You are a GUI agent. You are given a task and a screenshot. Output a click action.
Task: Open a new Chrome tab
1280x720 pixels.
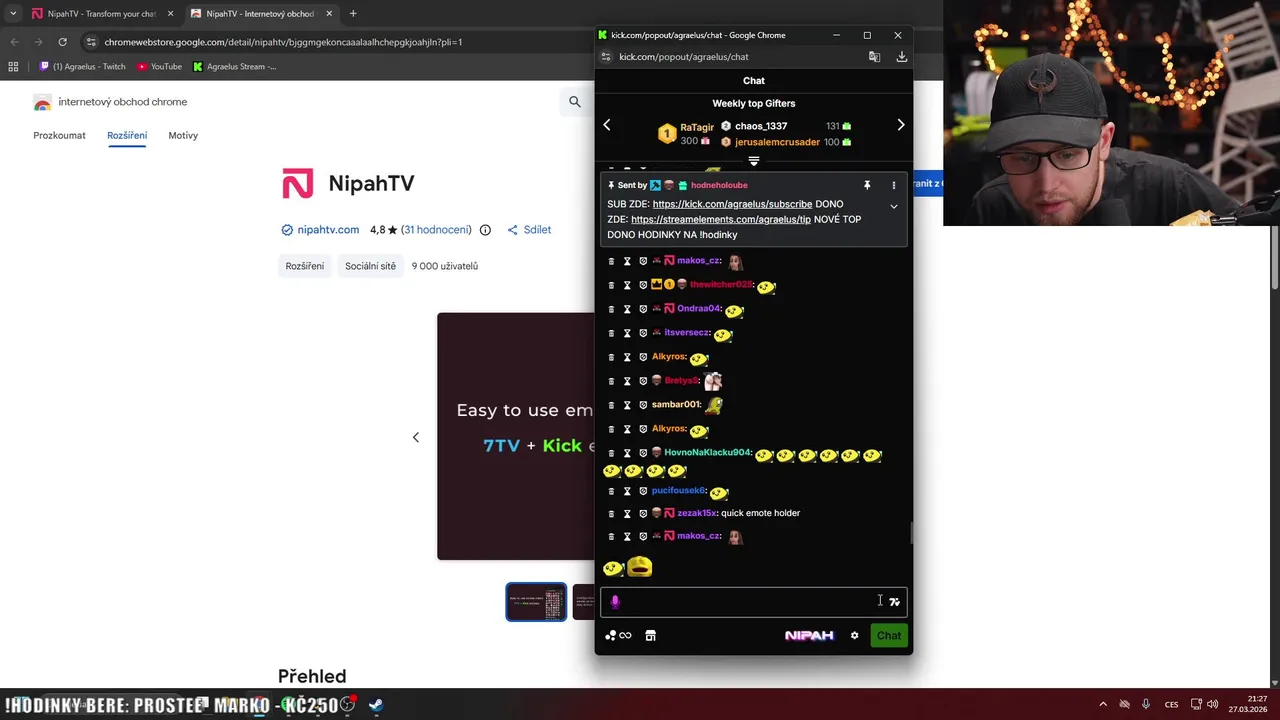click(x=353, y=14)
